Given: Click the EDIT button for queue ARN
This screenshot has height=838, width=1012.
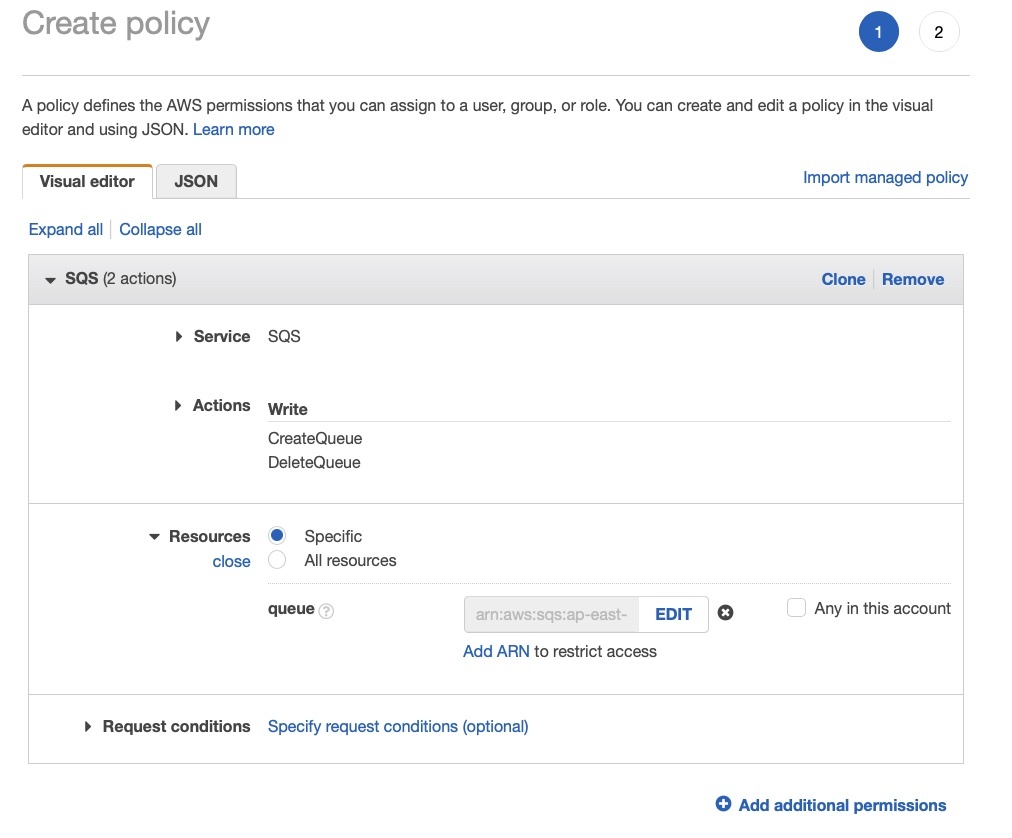Looking at the screenshot, I should click(673, 614).
